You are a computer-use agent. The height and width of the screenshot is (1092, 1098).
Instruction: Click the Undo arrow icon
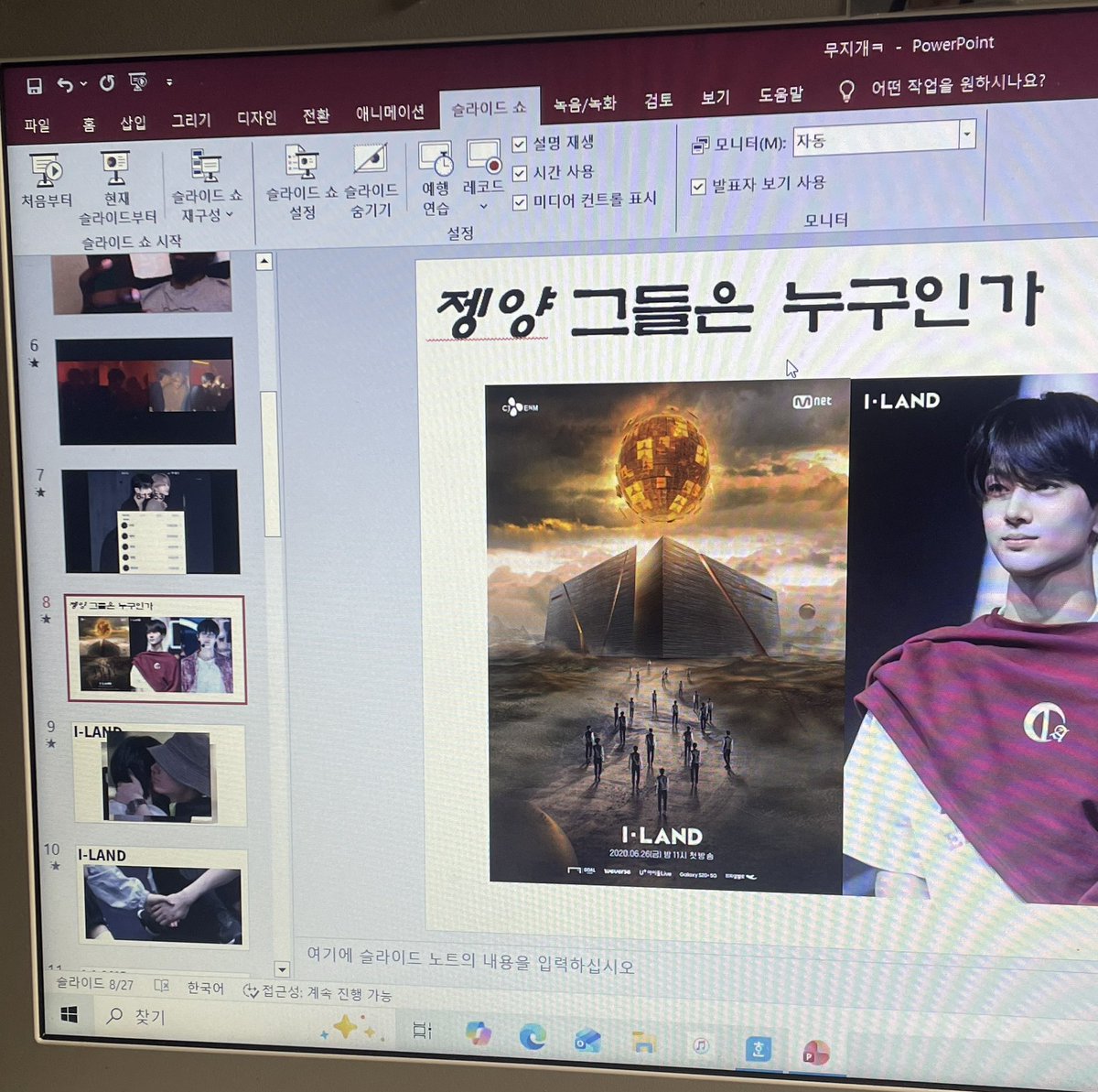pos(65,85)
